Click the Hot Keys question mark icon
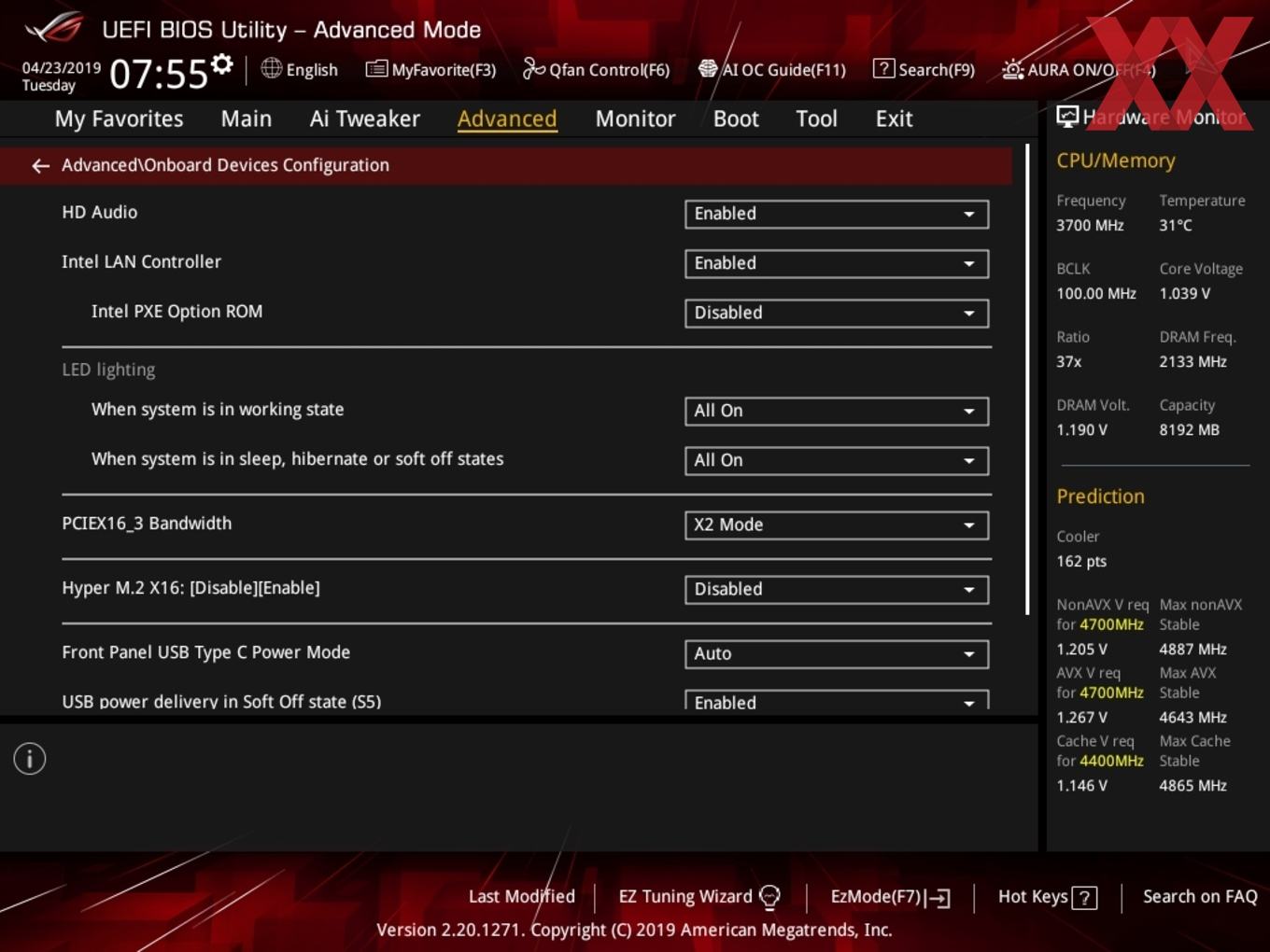This screenshot has height=952, width=1270. [1084, 898]
